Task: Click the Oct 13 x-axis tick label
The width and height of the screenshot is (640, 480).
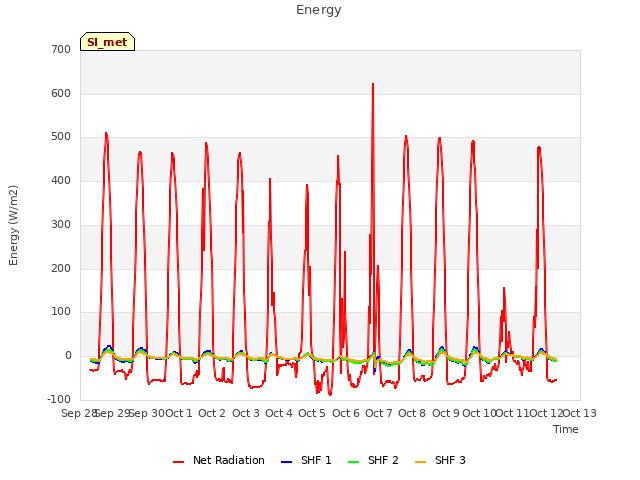Action: click(x=580, y=413)
